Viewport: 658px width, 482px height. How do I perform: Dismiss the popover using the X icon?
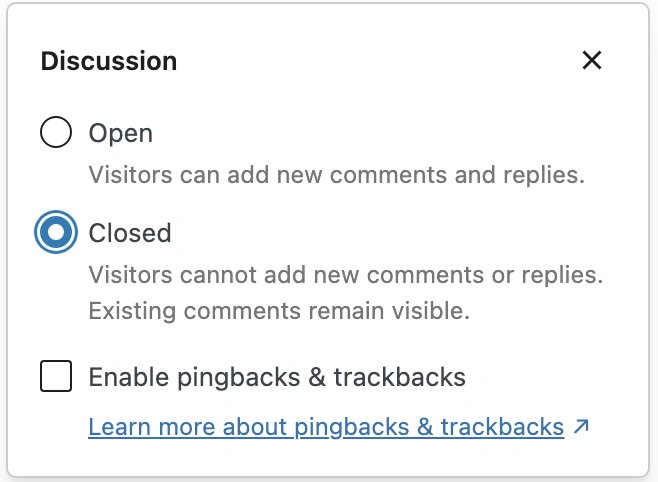592,61
